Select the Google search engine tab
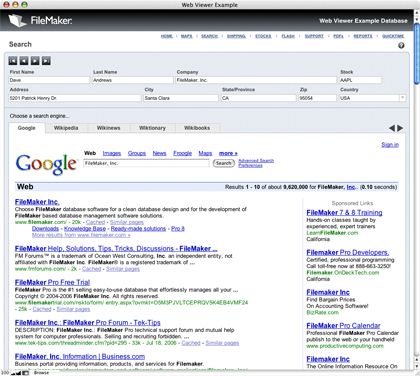The image size is (420, 376). (26, 128)
